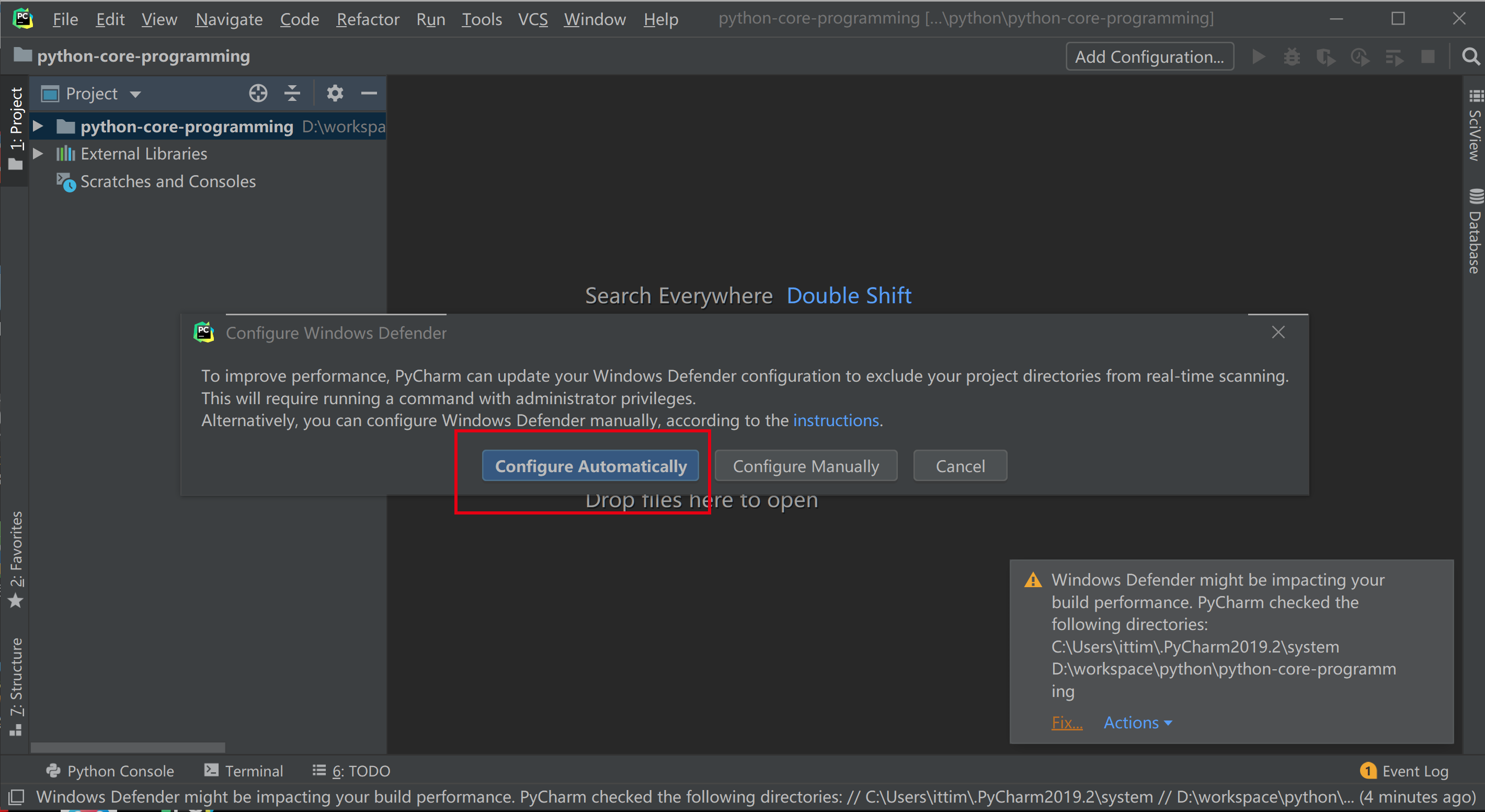This screenshot has width=1485, height=812.
Task: Open the VCS menu
Action: pyautogui.click(x=533, y=19)
